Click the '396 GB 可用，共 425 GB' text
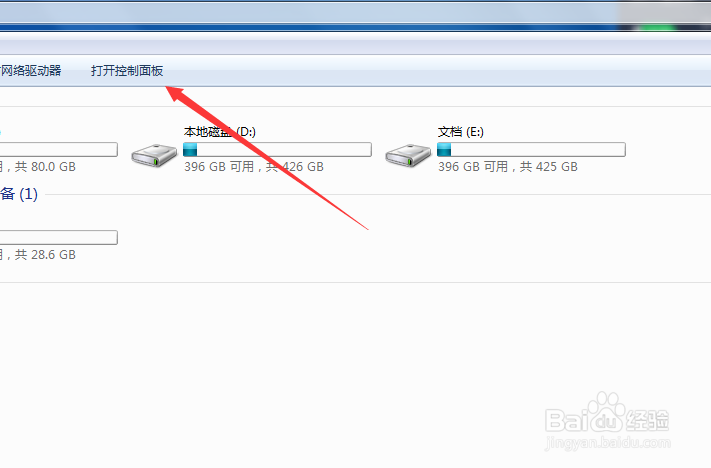 coord(508,167)
